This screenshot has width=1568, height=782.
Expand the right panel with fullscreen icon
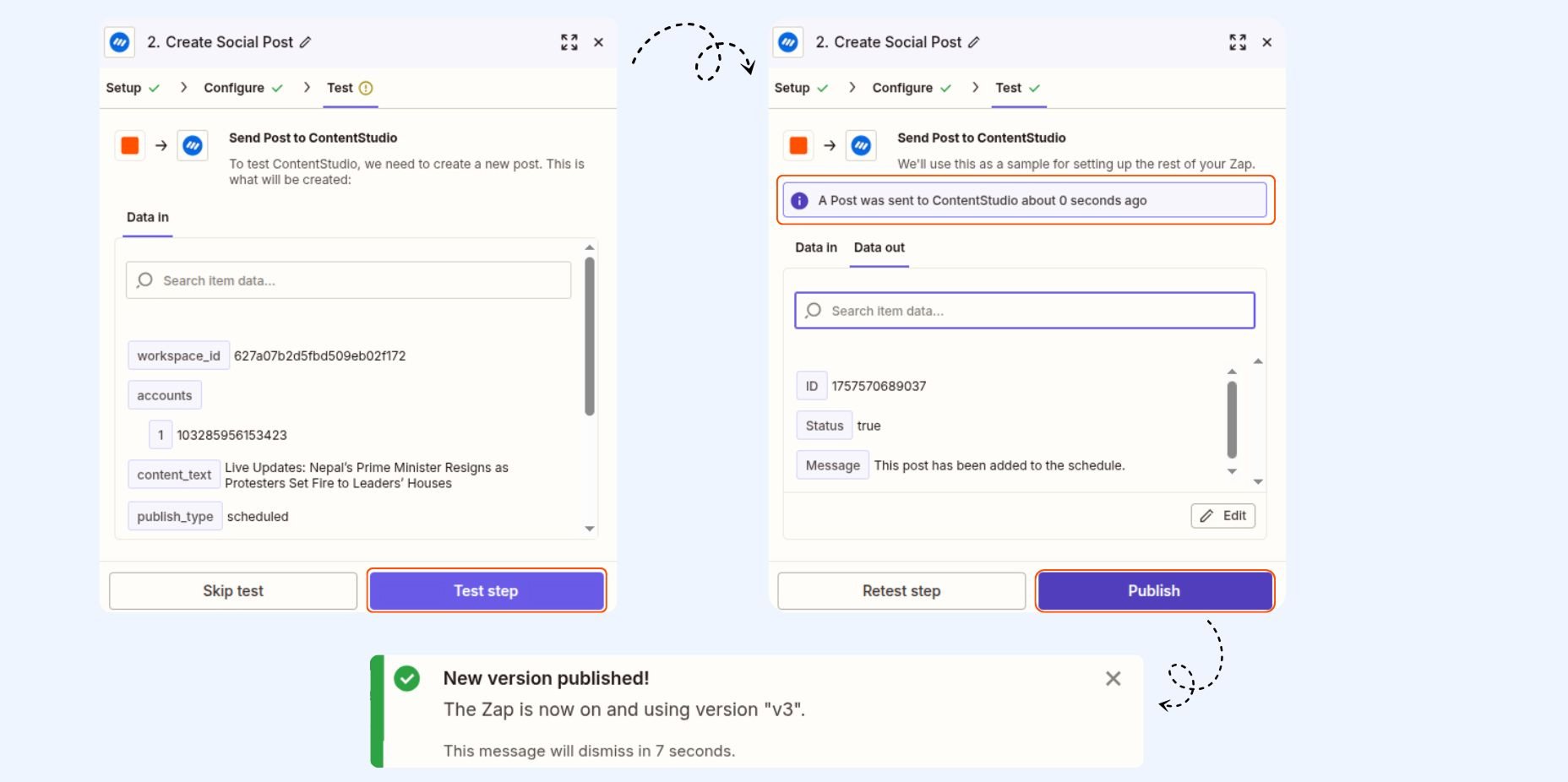click(1238, 42)
